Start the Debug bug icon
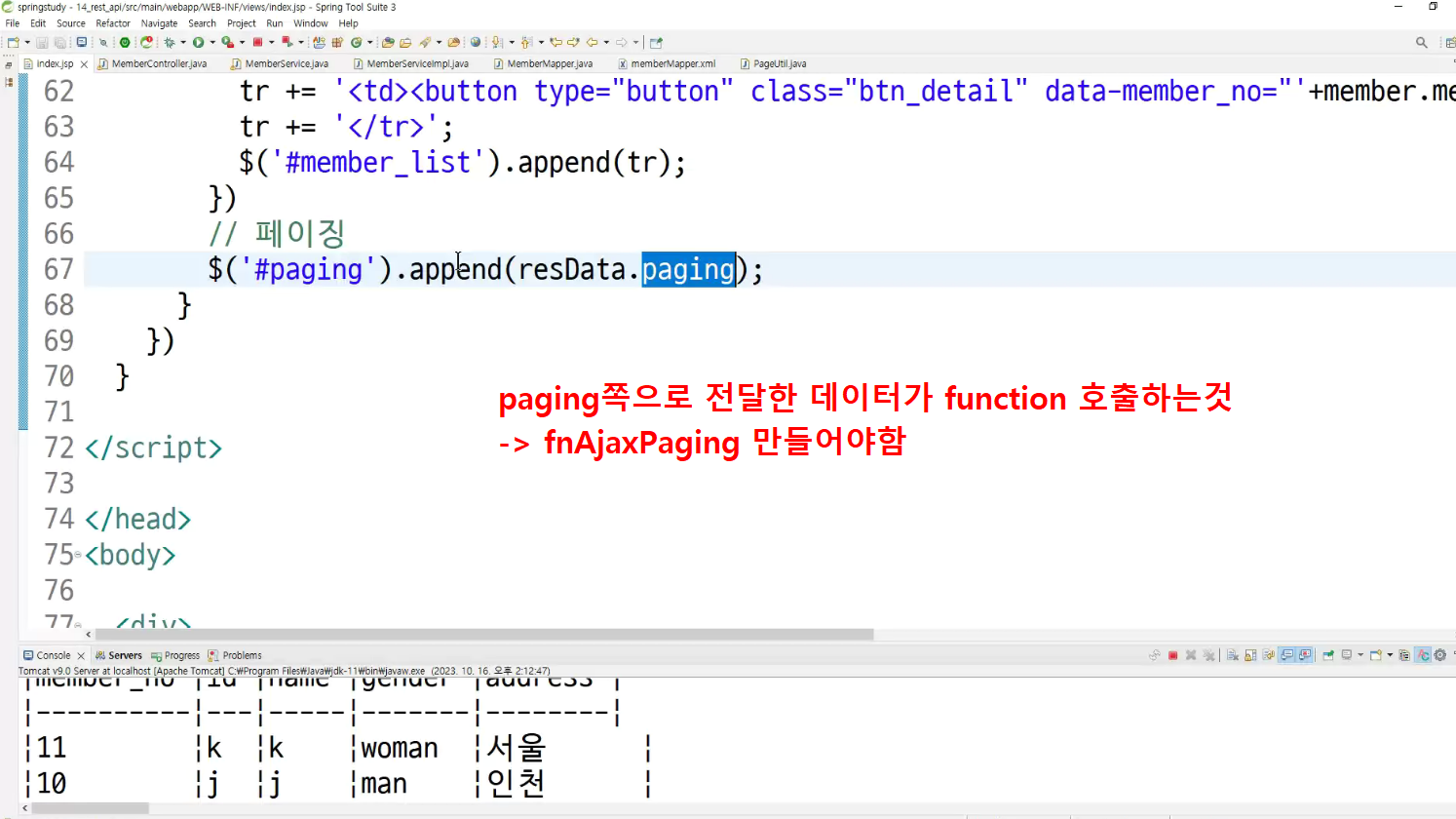1456x819 pixels. point(170,43)
